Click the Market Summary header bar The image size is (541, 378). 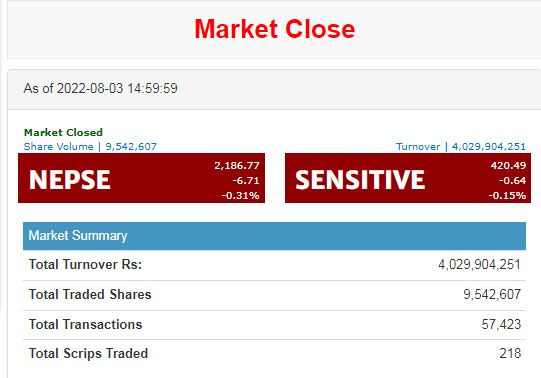tap(274, 236)
